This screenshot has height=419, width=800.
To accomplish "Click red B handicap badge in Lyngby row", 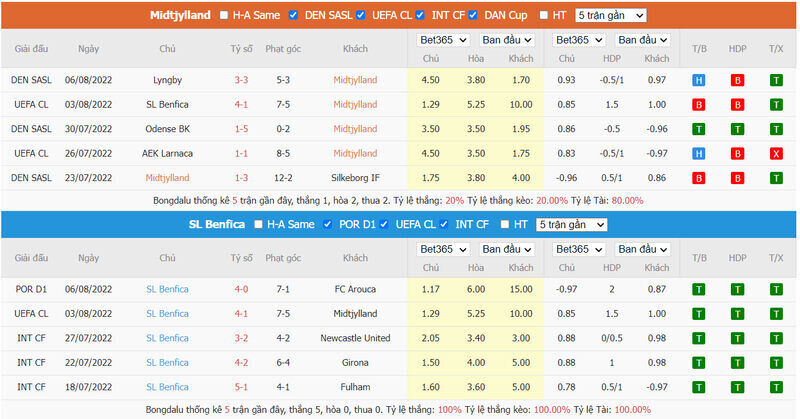I will point(737,80).
